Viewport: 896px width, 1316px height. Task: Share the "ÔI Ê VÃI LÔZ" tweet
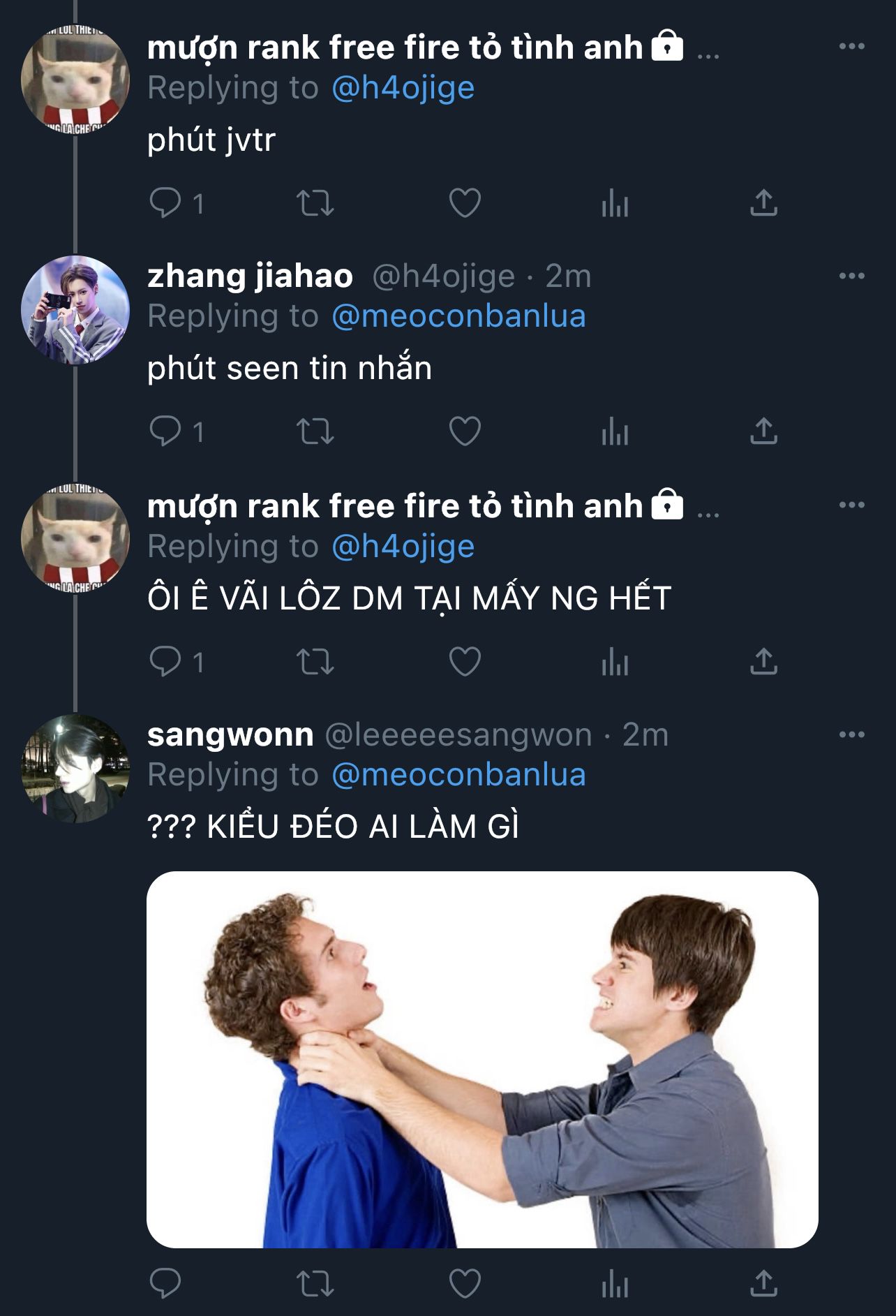pos(764,661)
